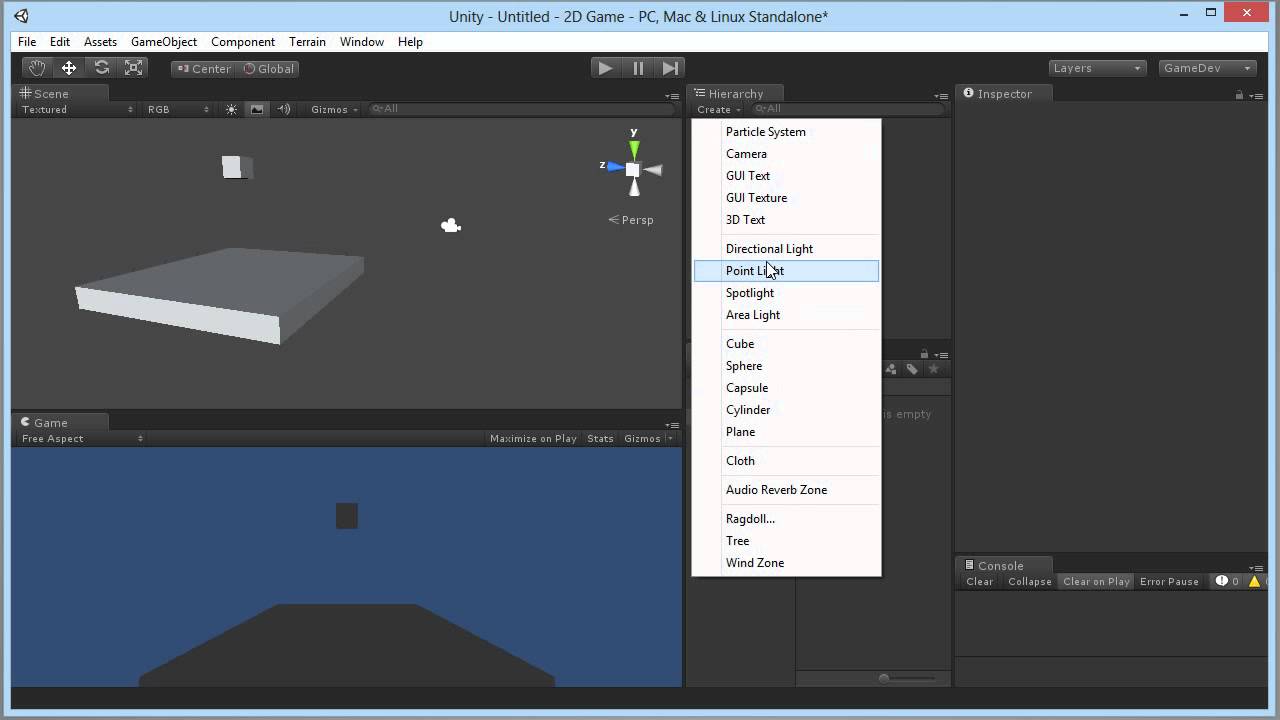Open the Scene view Gizmos dropdown

click(x=334, y=110)
